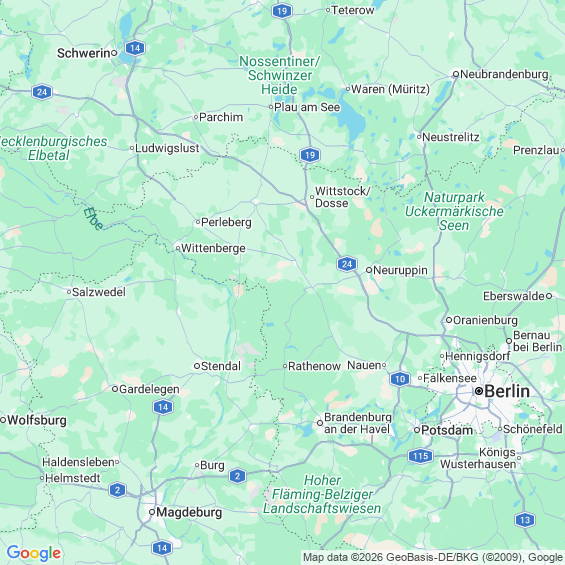Click the A115 highway shield near Potsdam
The height and width of the screenshot is (565, 565).
point(421,456)
